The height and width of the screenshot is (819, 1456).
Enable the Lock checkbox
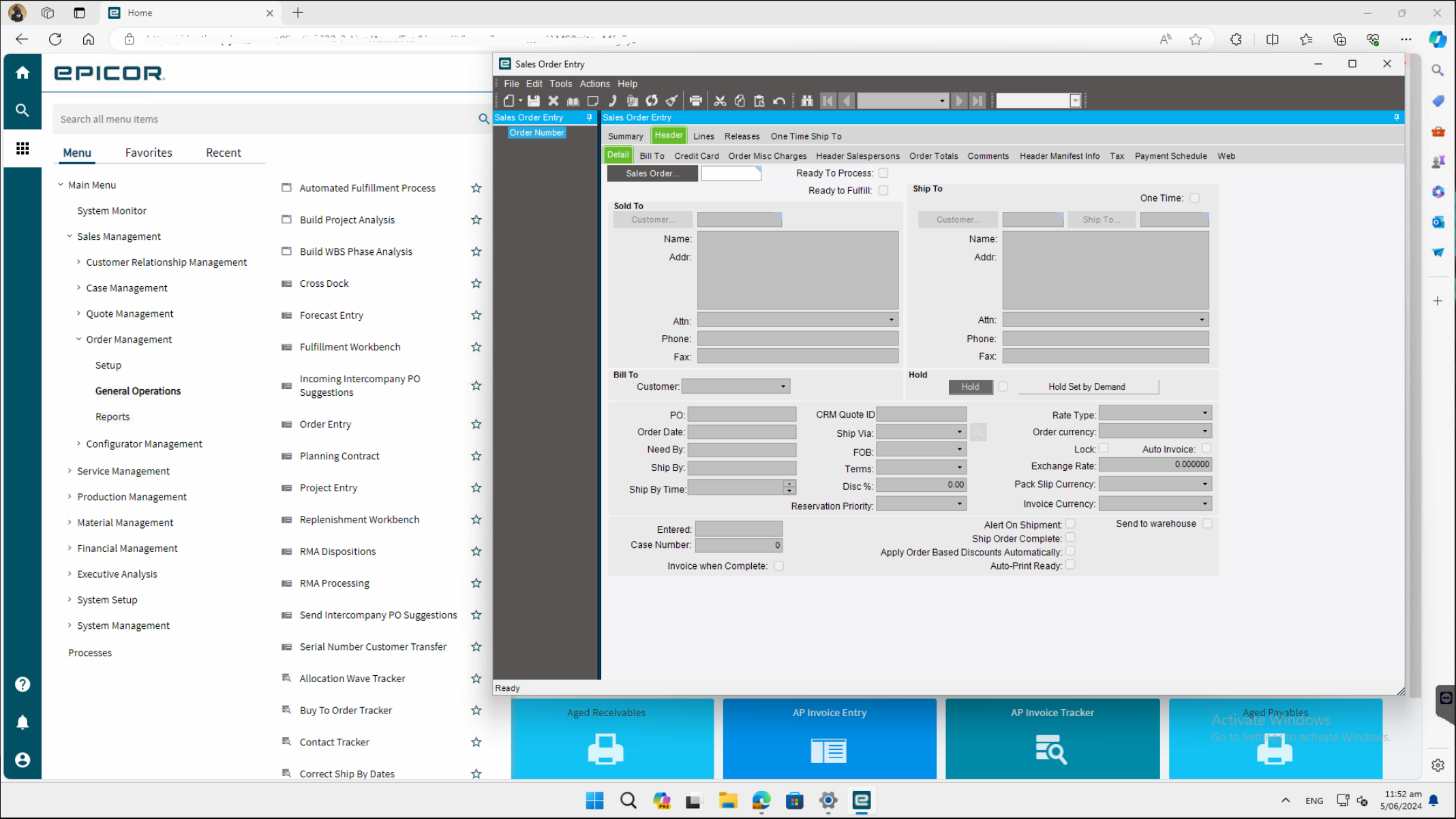tap(1104, 448)
